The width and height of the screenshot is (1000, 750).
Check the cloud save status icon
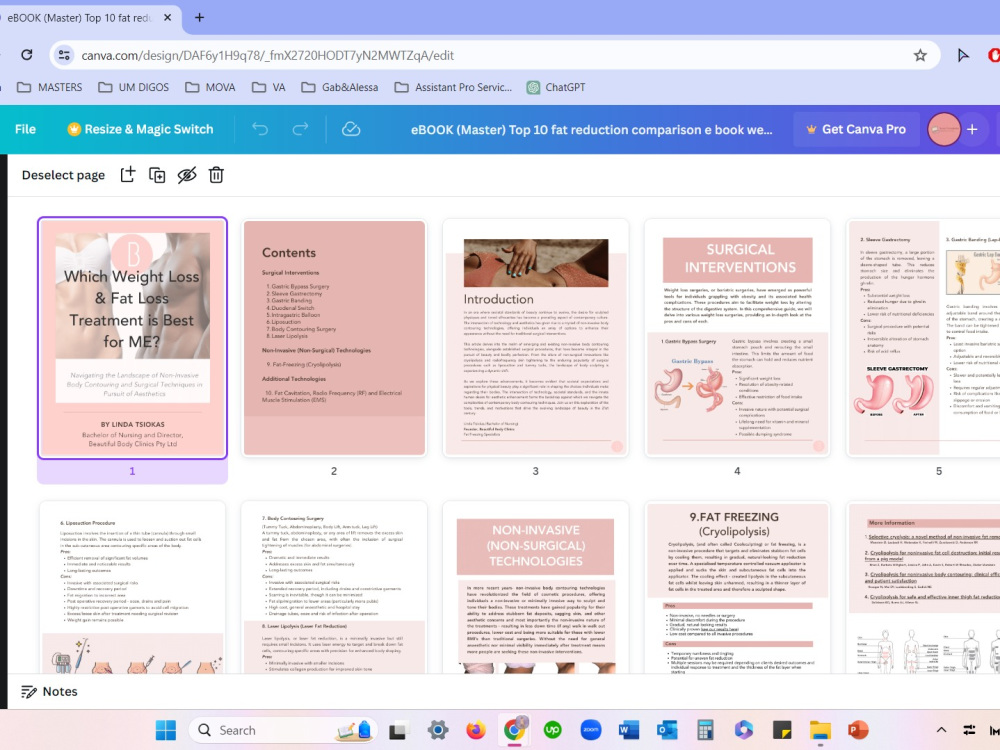point(351,129)
